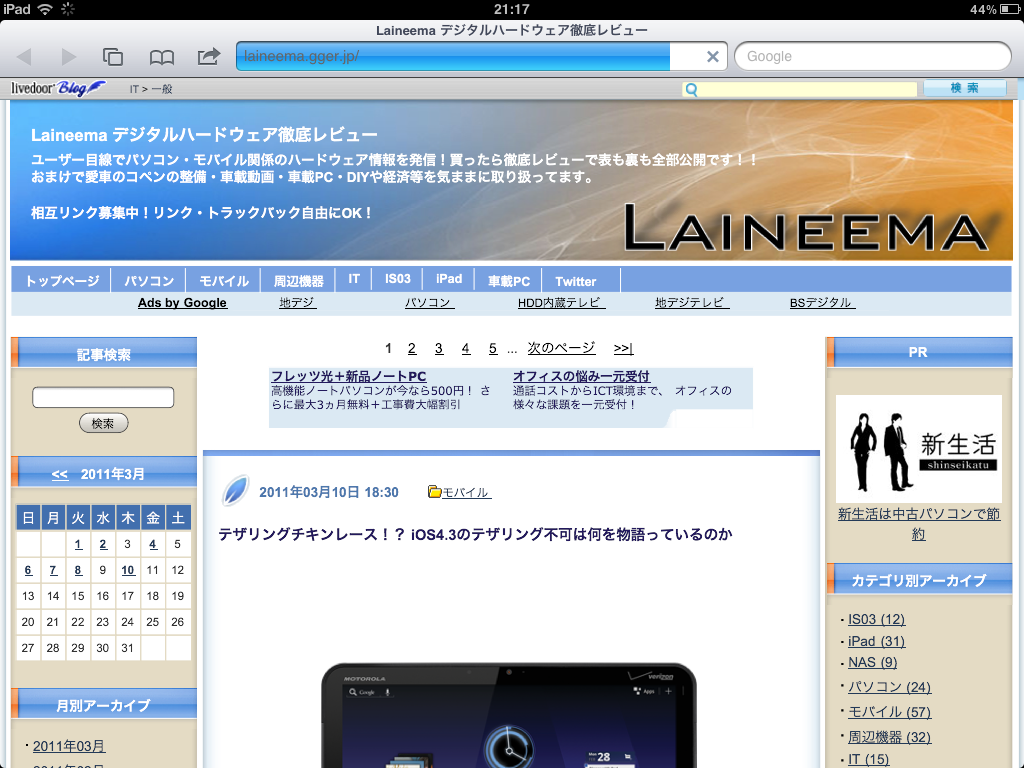
Task: Open 新生活は中古パソコンで節約 link
Action: click(918, 524)
